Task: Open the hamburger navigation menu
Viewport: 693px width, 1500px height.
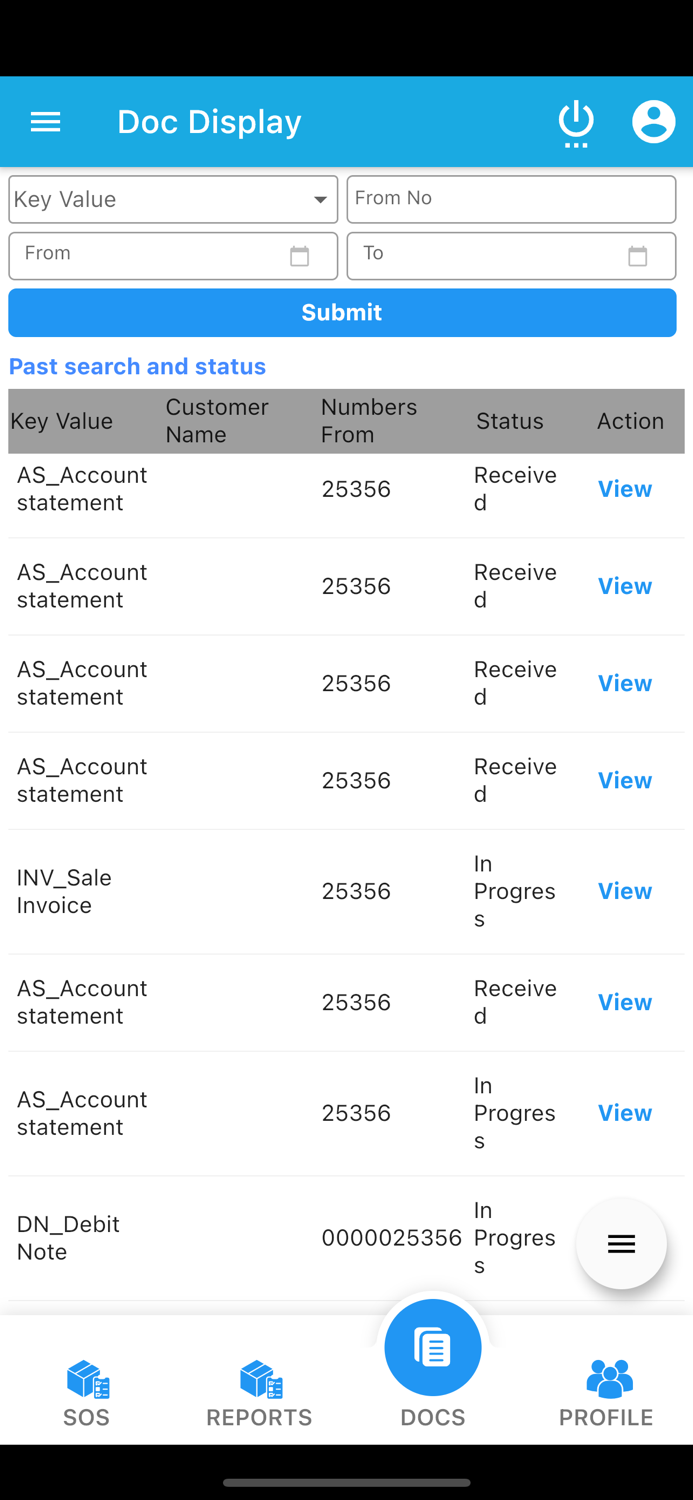Action: point(45,121)
